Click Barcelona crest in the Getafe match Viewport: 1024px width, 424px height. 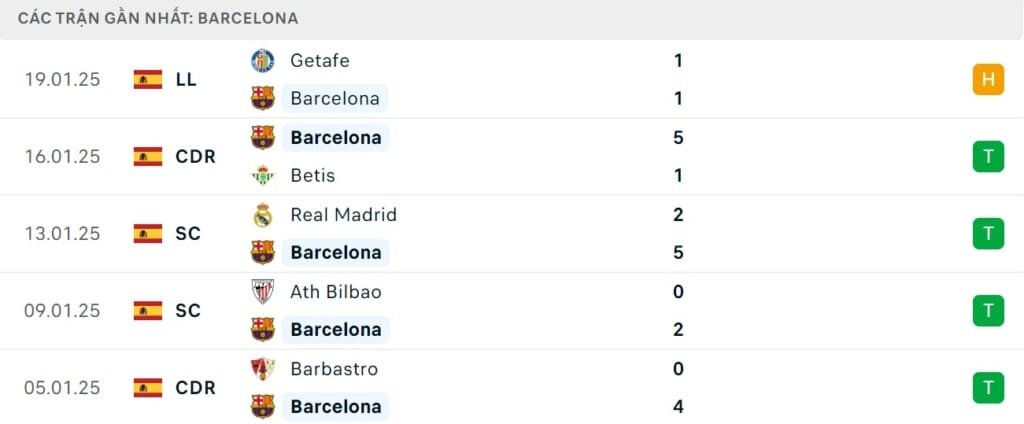tap(262, 98)
